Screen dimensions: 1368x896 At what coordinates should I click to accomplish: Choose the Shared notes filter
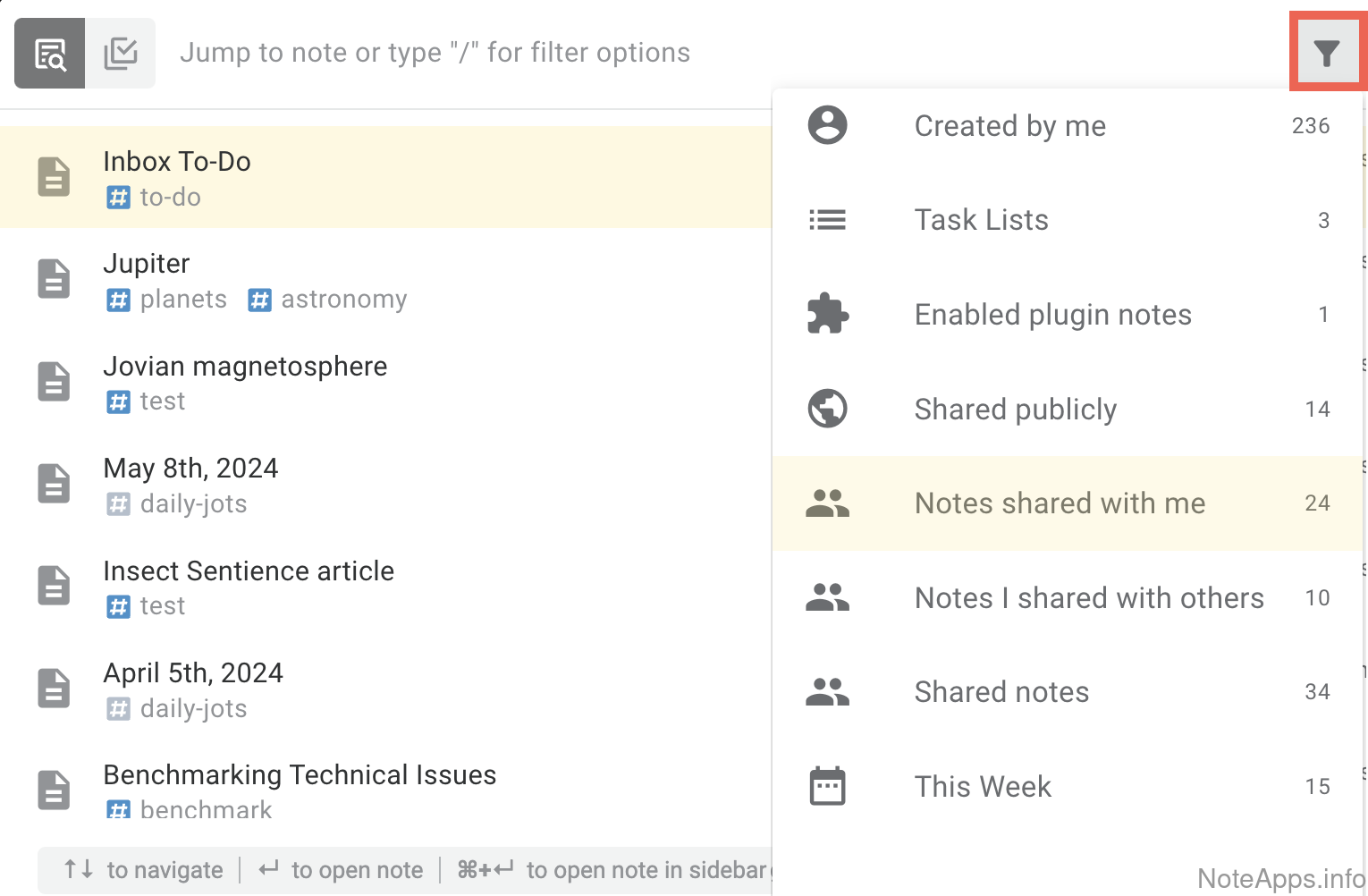coord(1001,692)
